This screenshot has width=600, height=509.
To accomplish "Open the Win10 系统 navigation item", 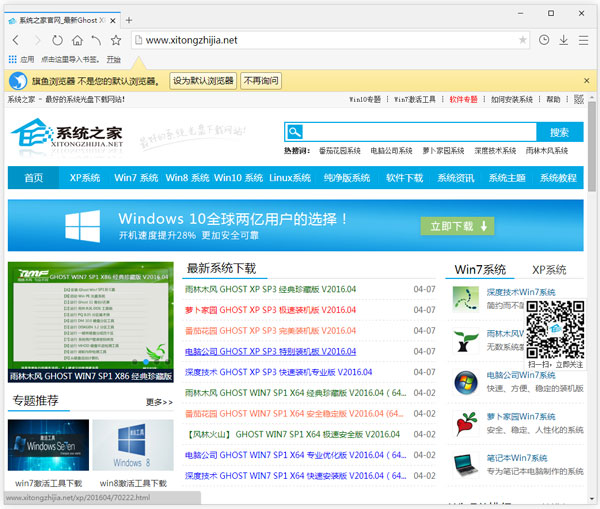I will (x=238, y=178).
